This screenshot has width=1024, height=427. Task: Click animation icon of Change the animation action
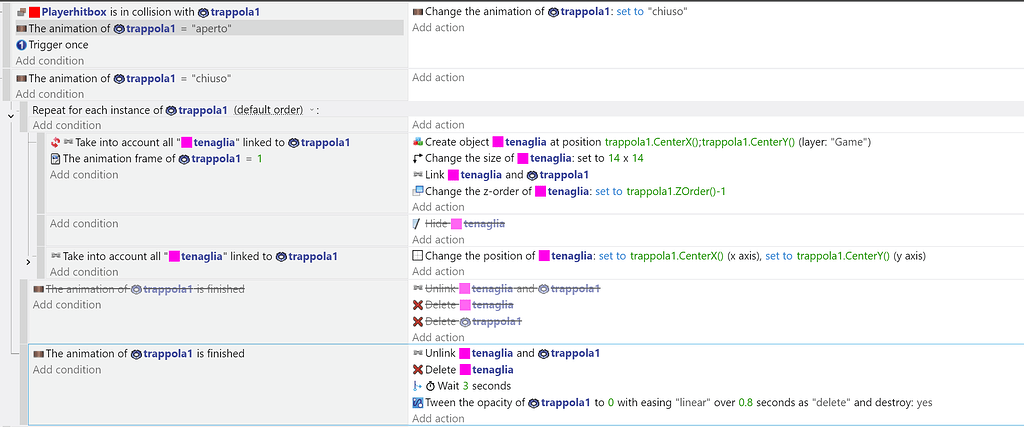pyautogui.click(x=418, y=12)
